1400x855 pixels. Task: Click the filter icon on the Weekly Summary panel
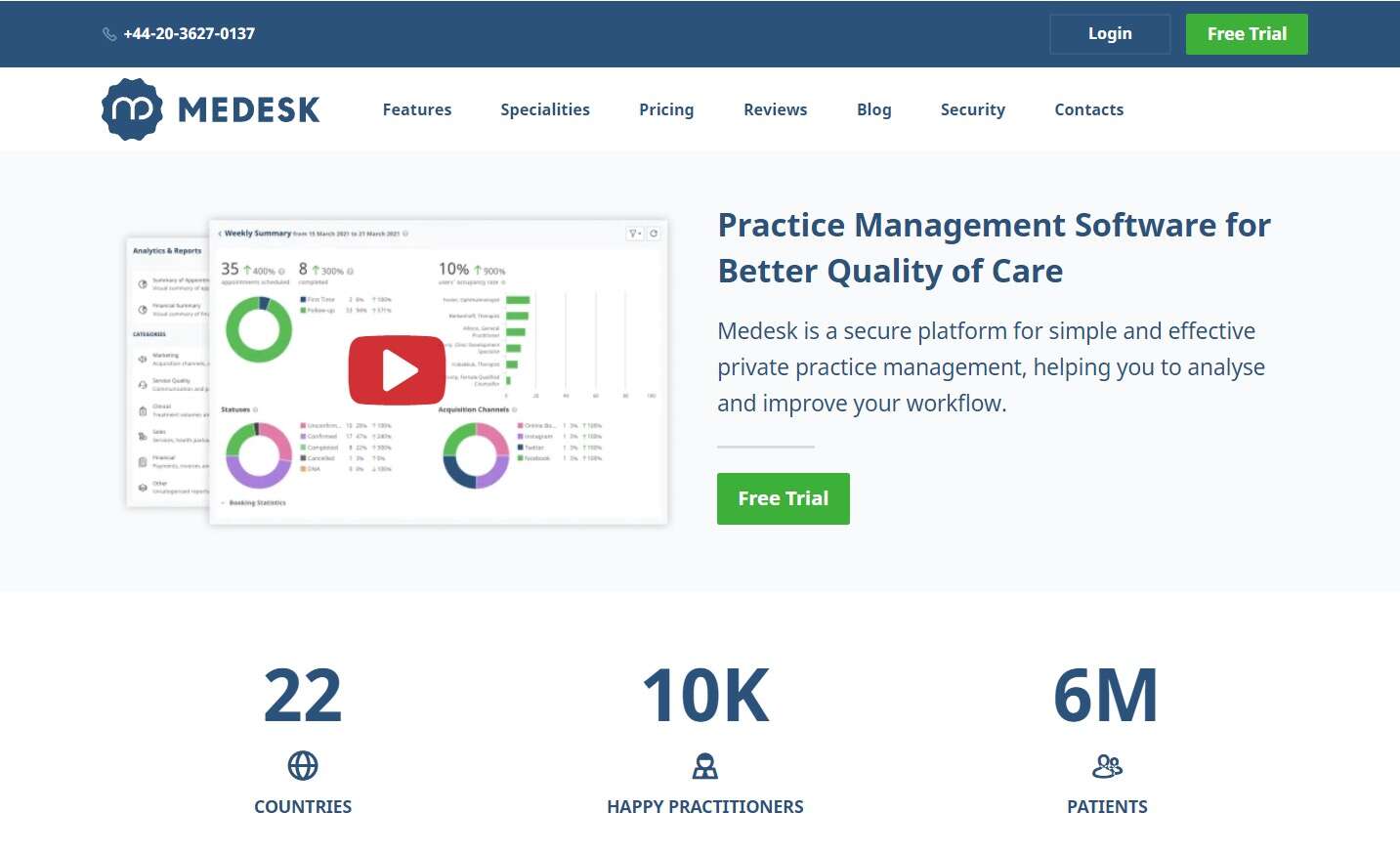pos(632,235)
